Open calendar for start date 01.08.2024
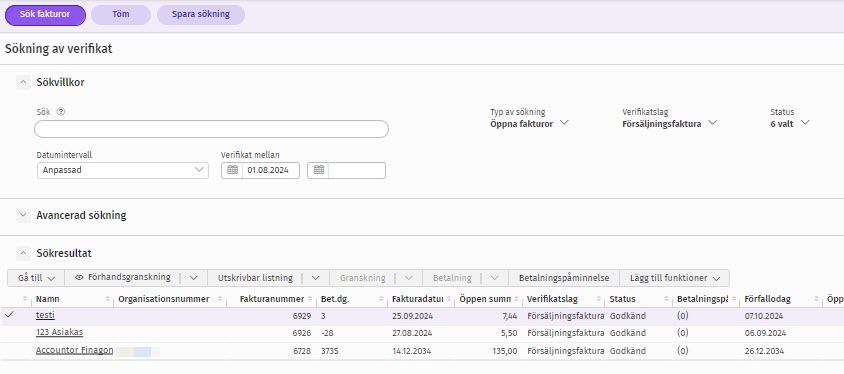The image size is (844, 374). point(232,170)
